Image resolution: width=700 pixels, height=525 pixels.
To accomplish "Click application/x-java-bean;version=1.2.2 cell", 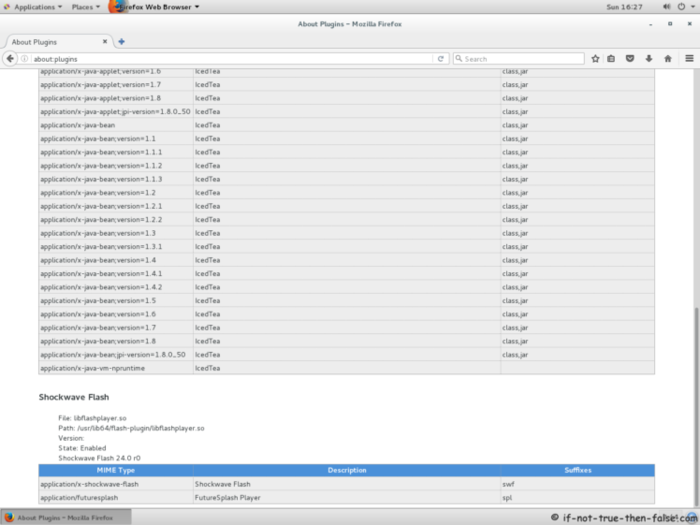I will (116, 220).
